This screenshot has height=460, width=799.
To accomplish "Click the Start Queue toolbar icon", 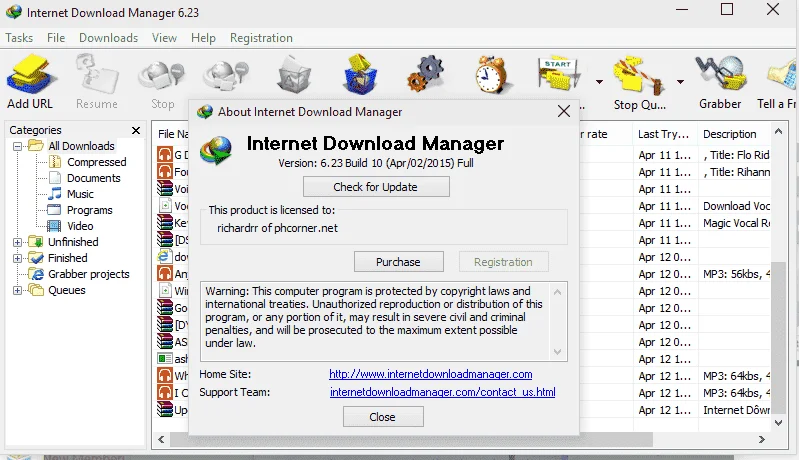I will pyautogui.click(x=558, y=74).
